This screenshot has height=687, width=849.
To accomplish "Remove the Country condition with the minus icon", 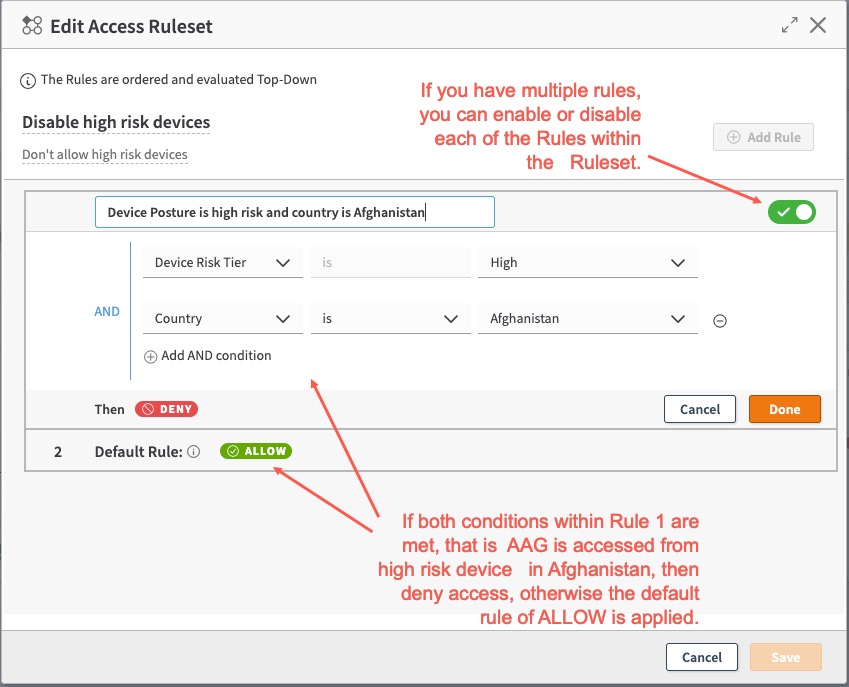I will click(719, 320).
